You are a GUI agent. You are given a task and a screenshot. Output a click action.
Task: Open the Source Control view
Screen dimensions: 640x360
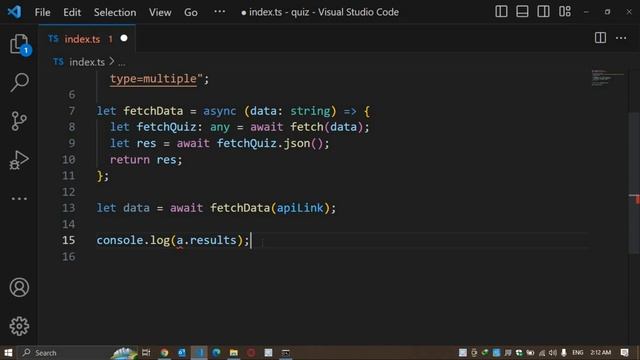point(19,121)
